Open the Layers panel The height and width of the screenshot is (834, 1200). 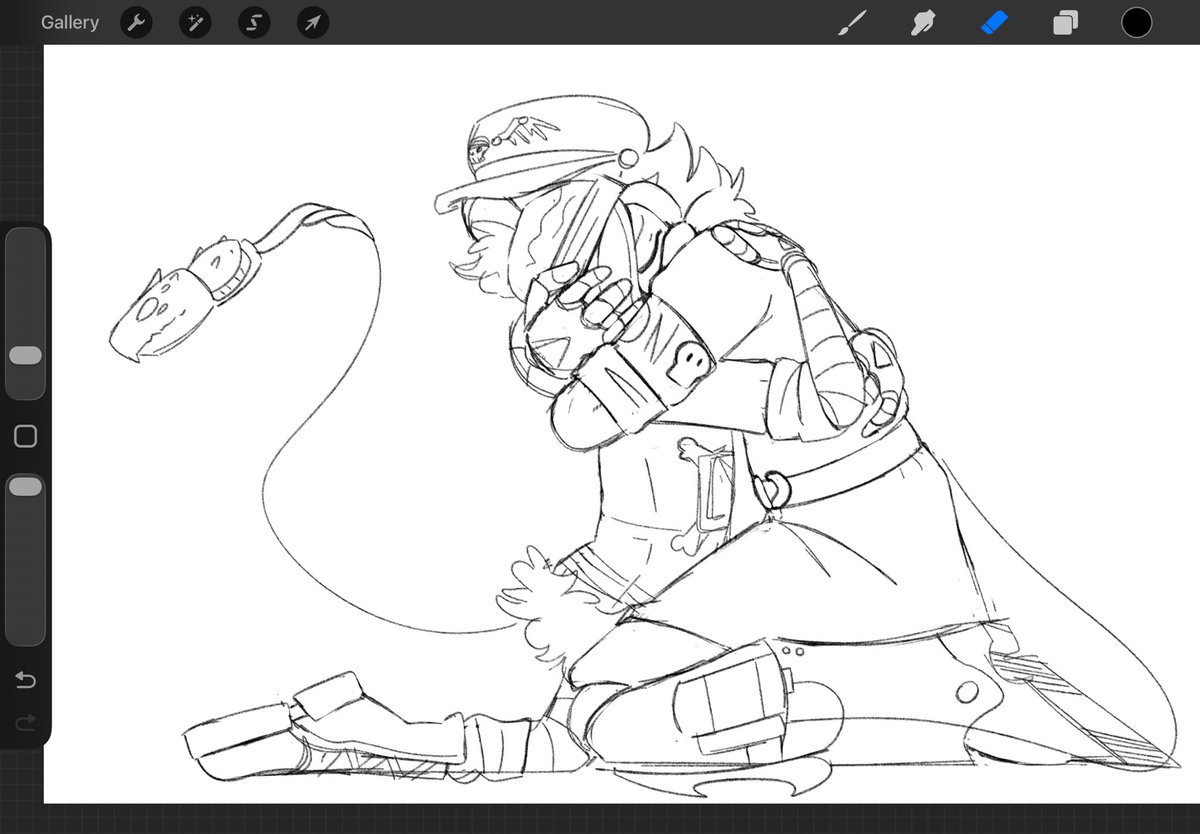pos(1066,22)
